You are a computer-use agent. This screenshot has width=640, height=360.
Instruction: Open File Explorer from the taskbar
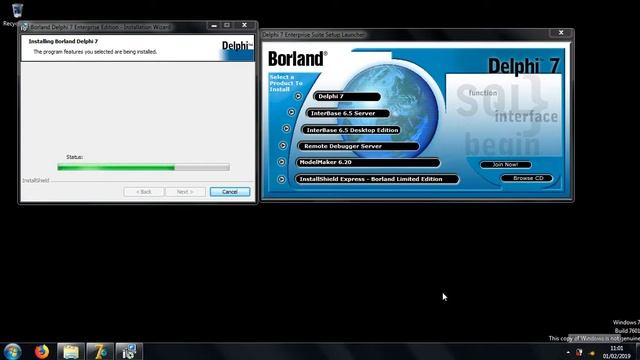(x=71, y=351)
